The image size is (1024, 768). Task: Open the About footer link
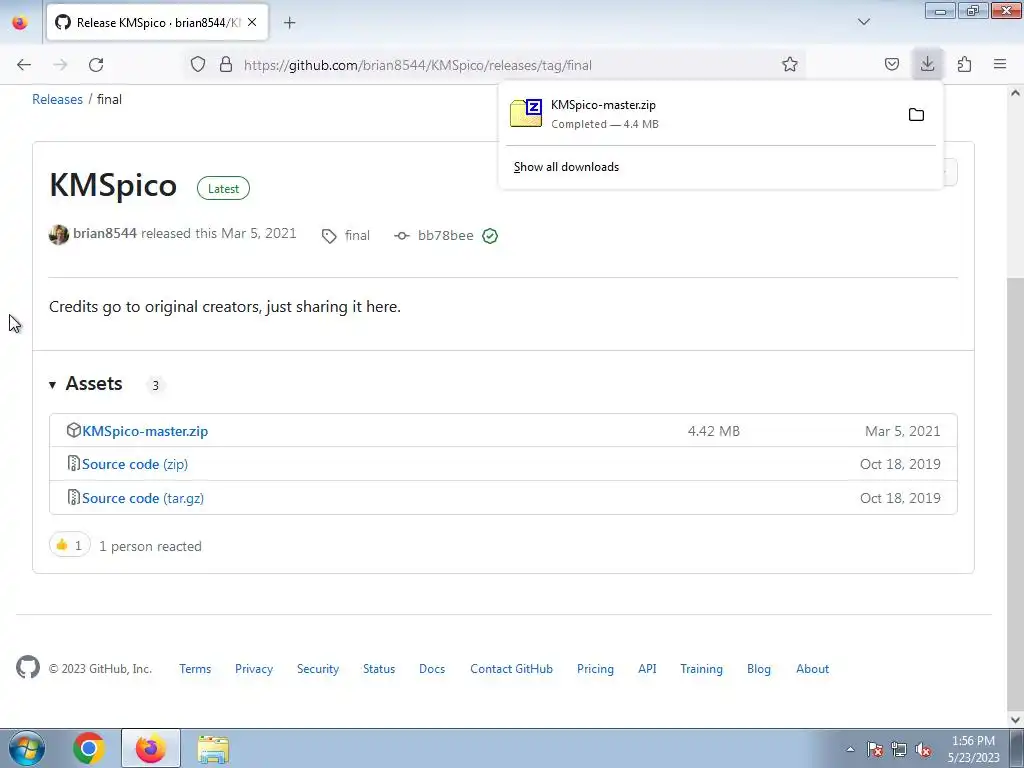pyautogui.click(x=812, y=669)
